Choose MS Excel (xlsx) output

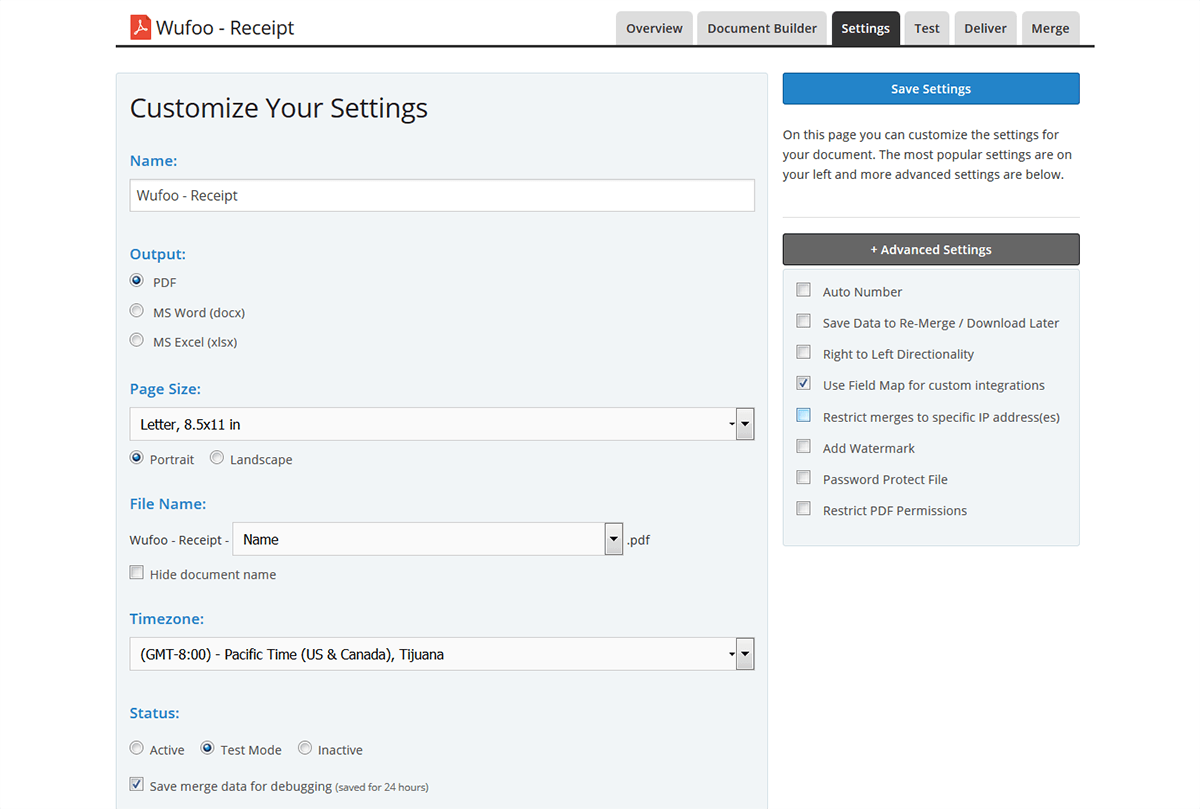(x=137, y=341)
